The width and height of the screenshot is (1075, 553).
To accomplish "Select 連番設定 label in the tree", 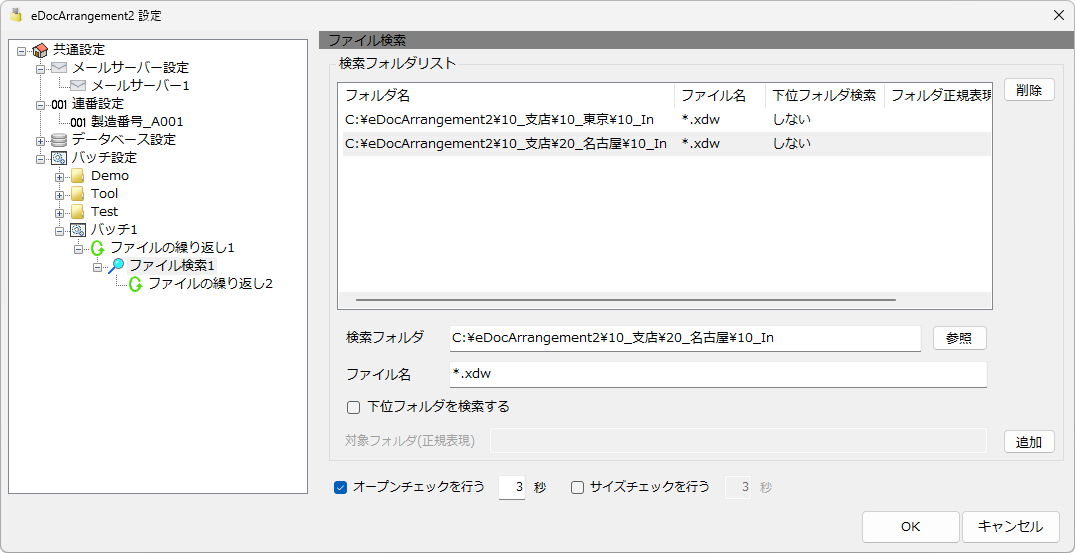I will tap(97, 104).
